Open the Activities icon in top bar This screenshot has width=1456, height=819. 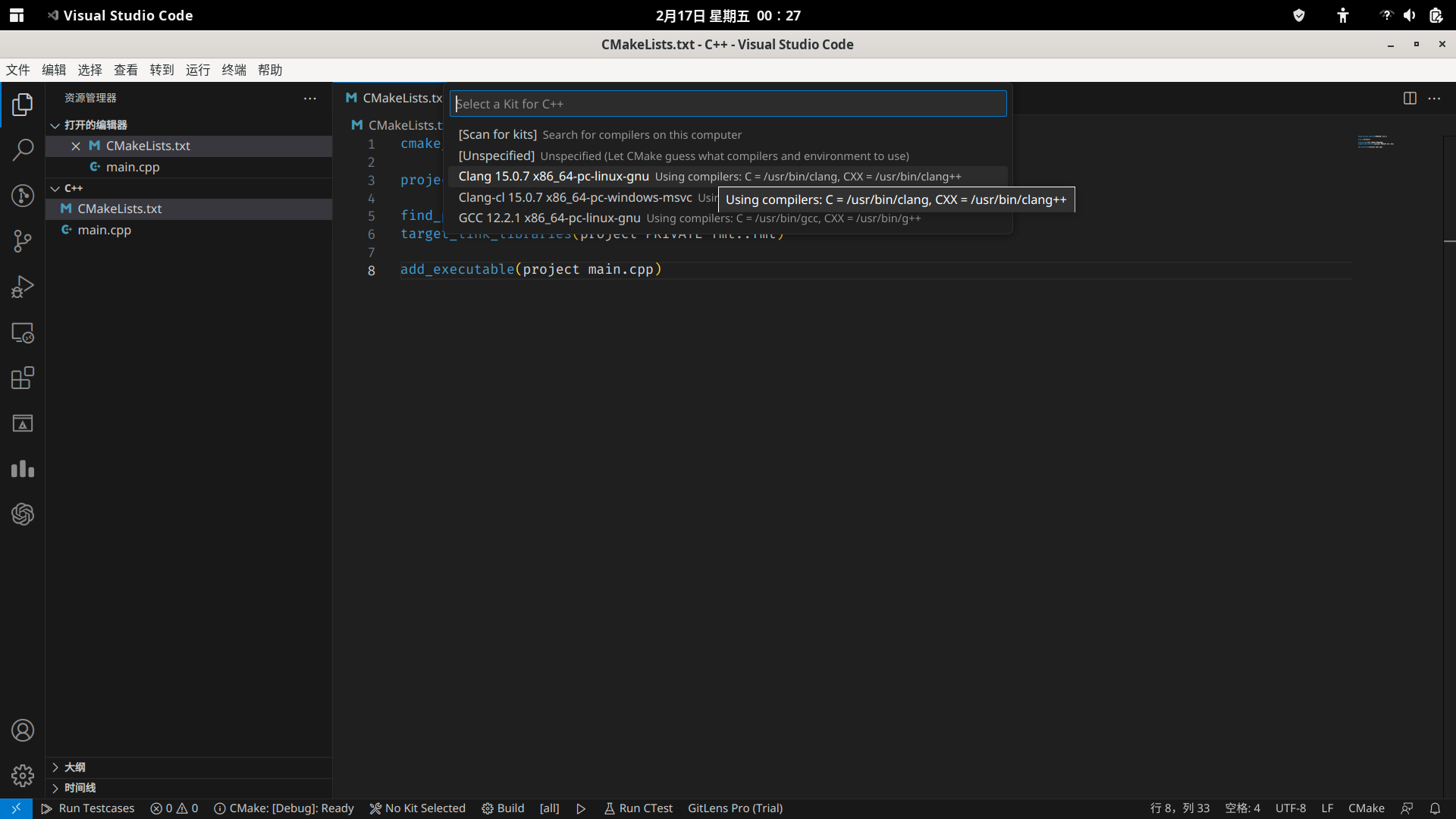coord(17,15)
